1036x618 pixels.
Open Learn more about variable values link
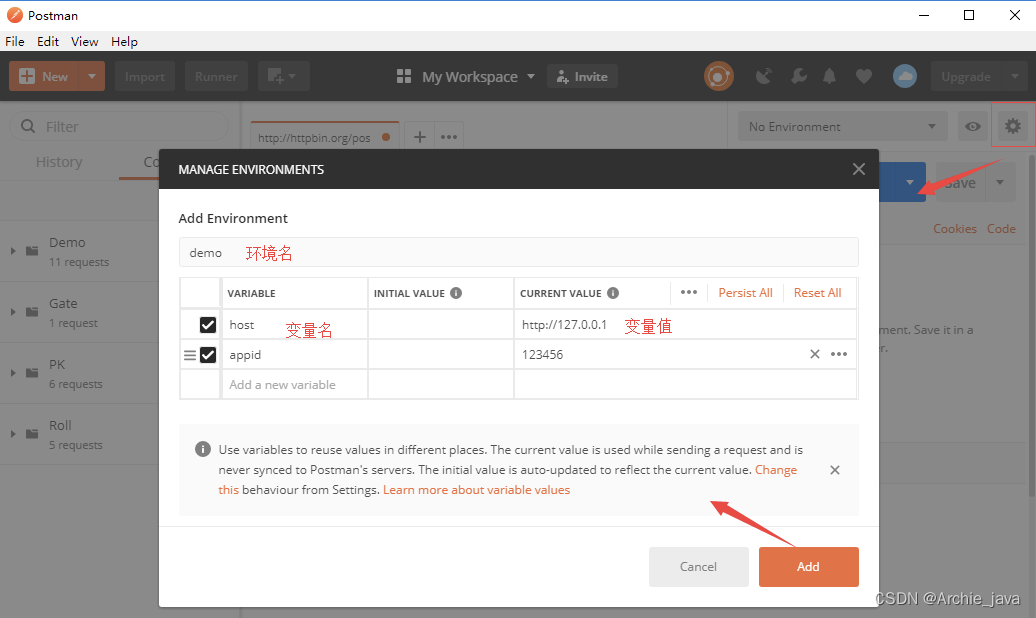click(x=476, y=490)
